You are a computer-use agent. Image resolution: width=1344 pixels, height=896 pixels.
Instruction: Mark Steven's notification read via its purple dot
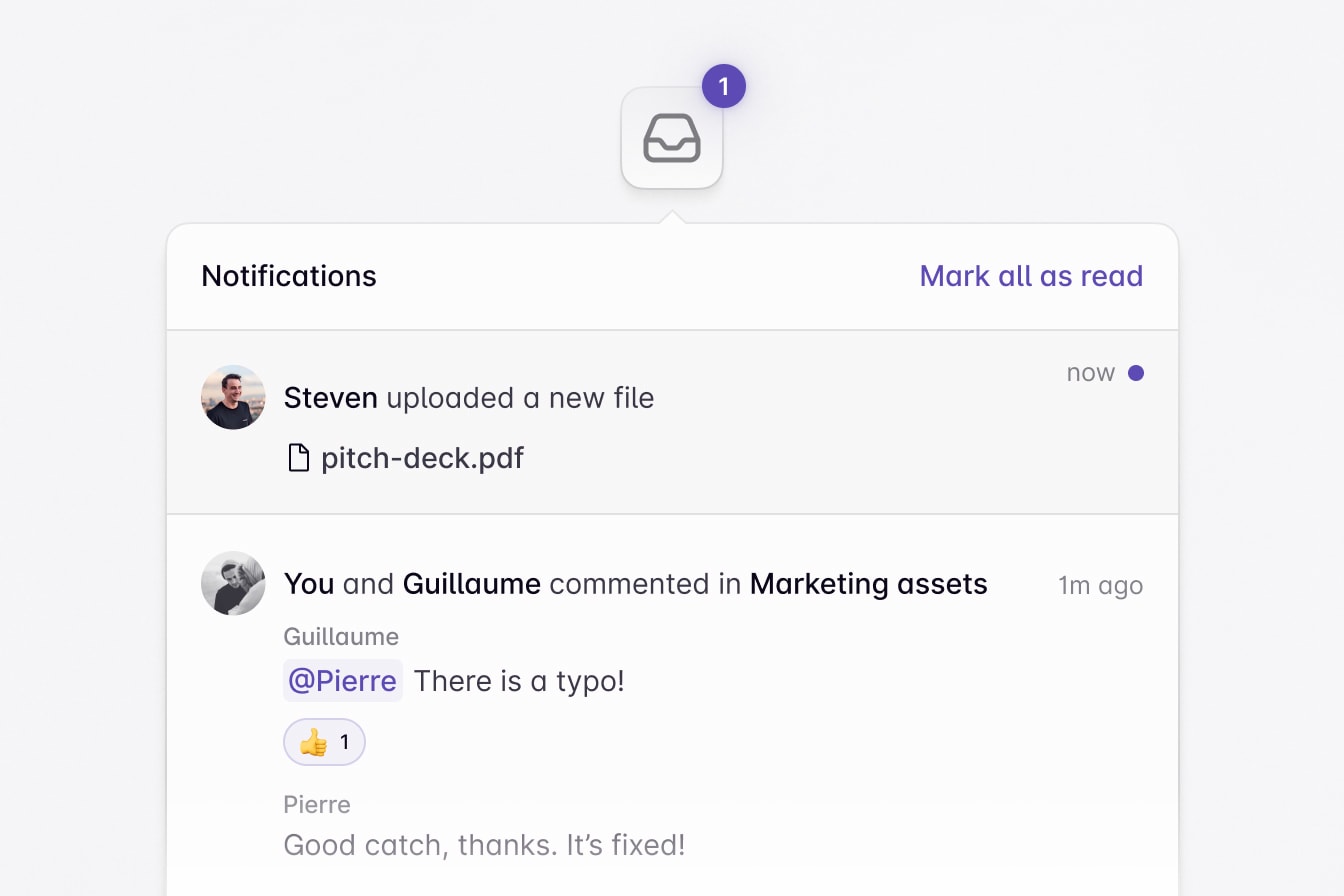[1137, 372]
